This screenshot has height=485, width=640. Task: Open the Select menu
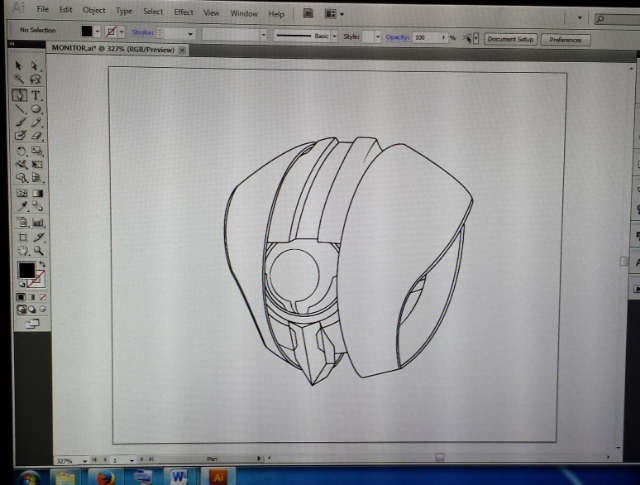153,11
